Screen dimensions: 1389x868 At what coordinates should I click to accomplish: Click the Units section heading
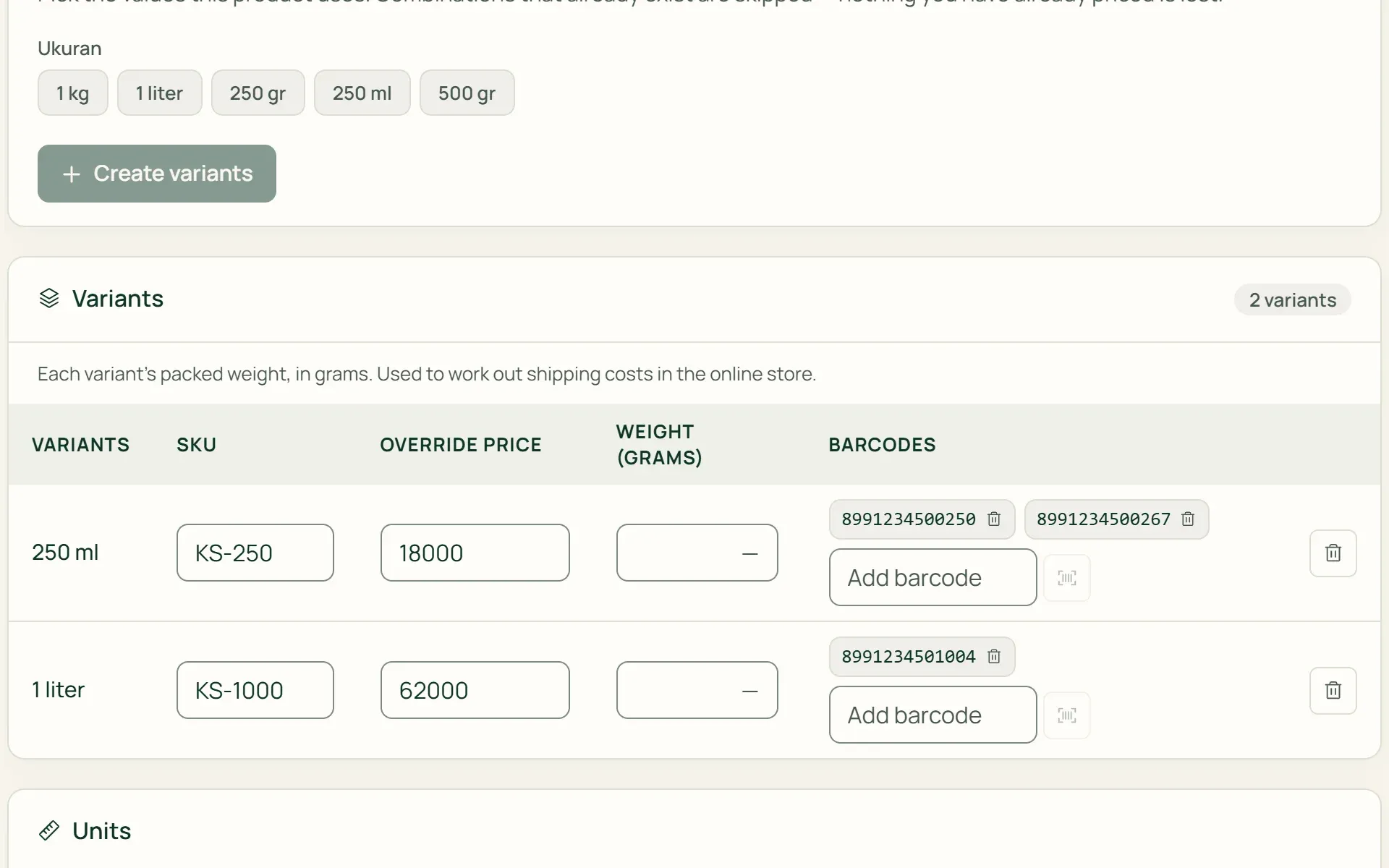[x=102, y=830]
